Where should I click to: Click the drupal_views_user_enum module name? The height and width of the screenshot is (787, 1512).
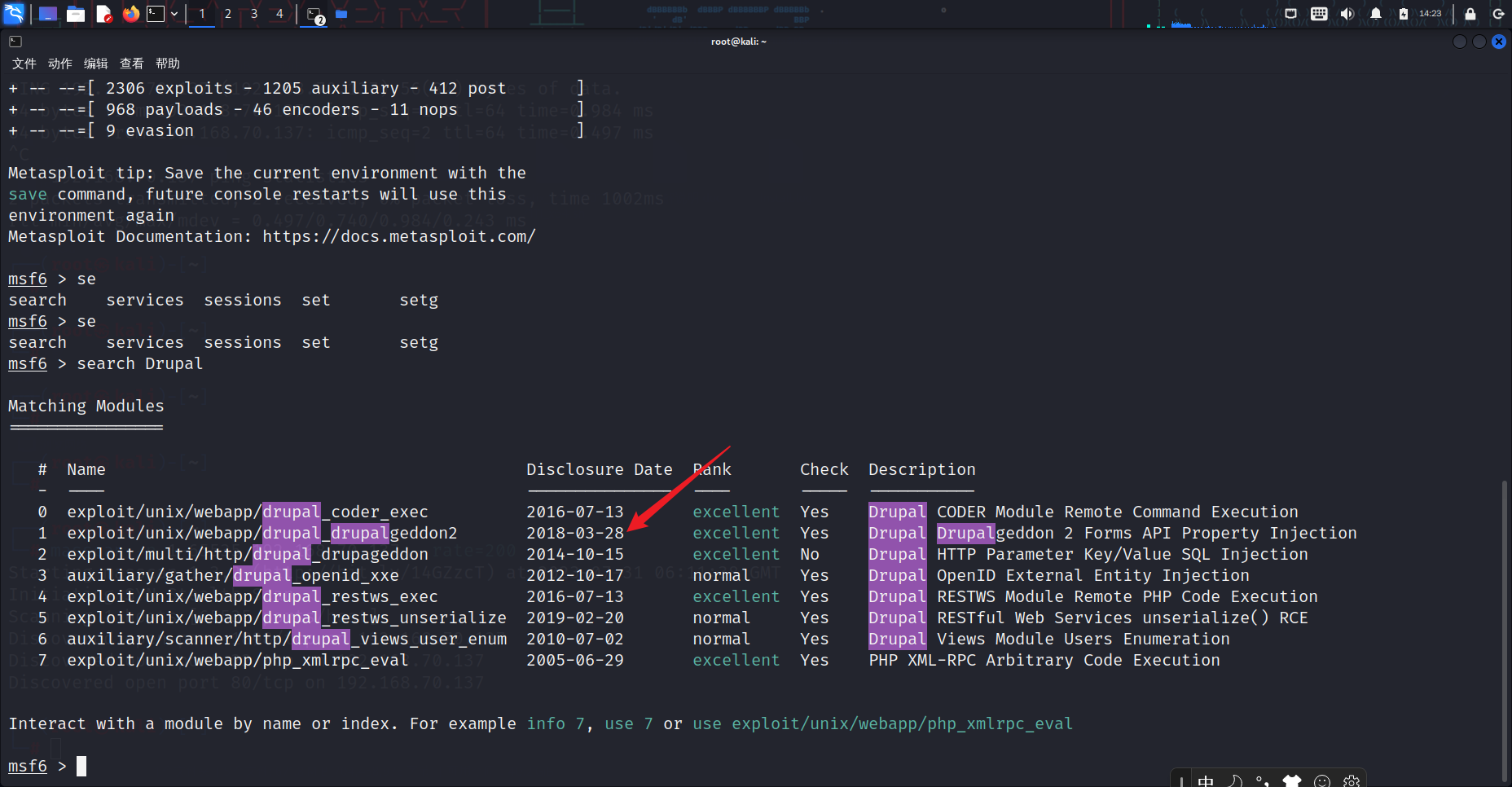tap(287, 639)
